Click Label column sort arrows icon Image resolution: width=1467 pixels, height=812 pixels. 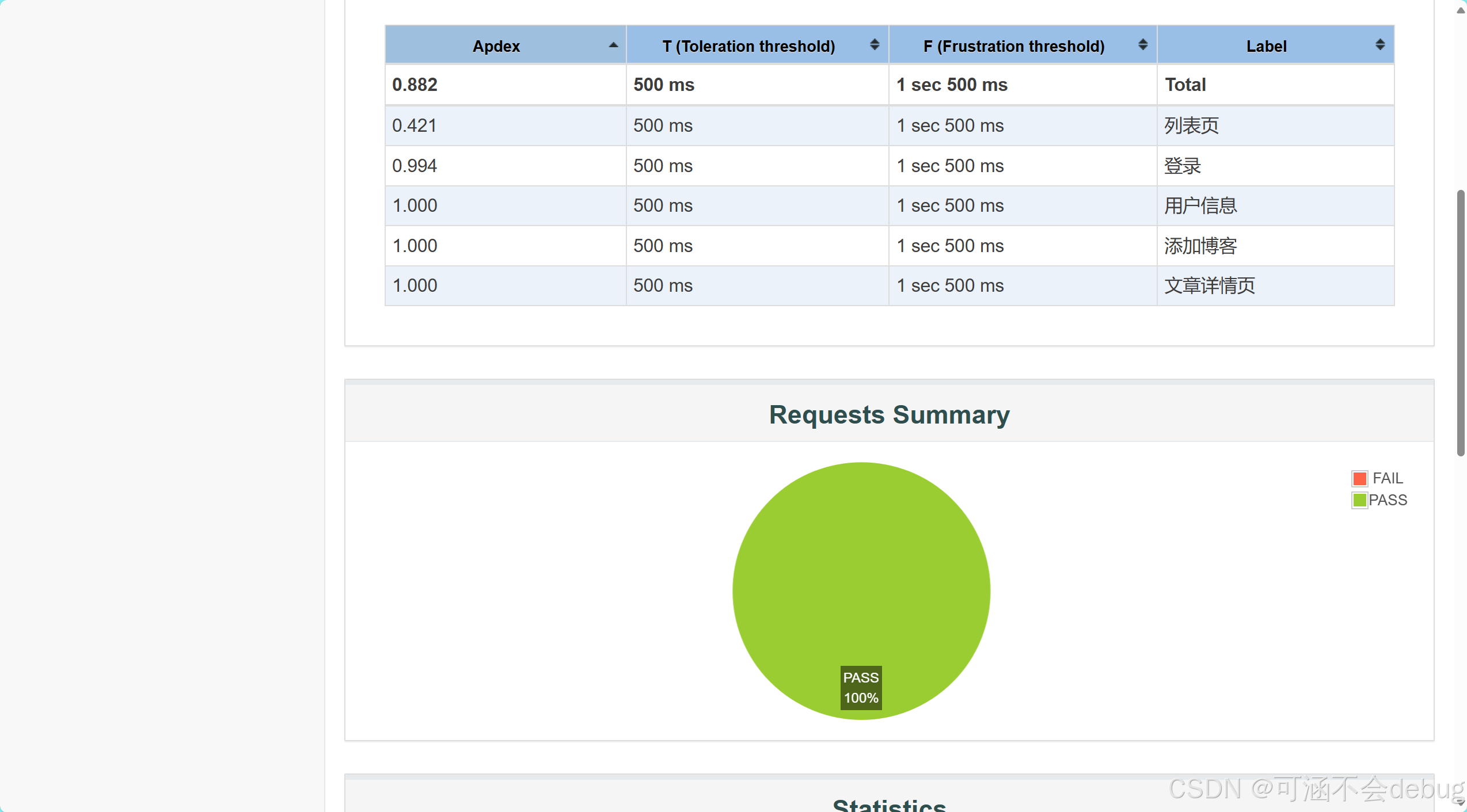coord(1380,45)
